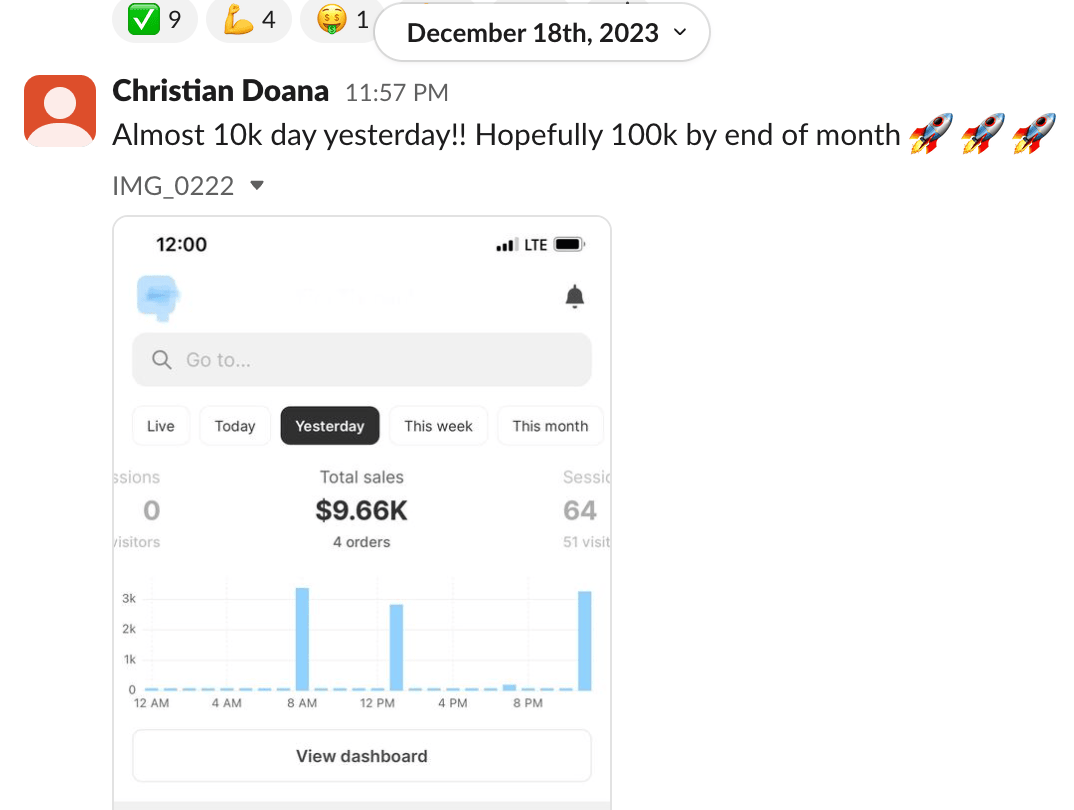The image size is (1074, 810).
Task: Click the blurred blue store logo
Action: point(156,295)
